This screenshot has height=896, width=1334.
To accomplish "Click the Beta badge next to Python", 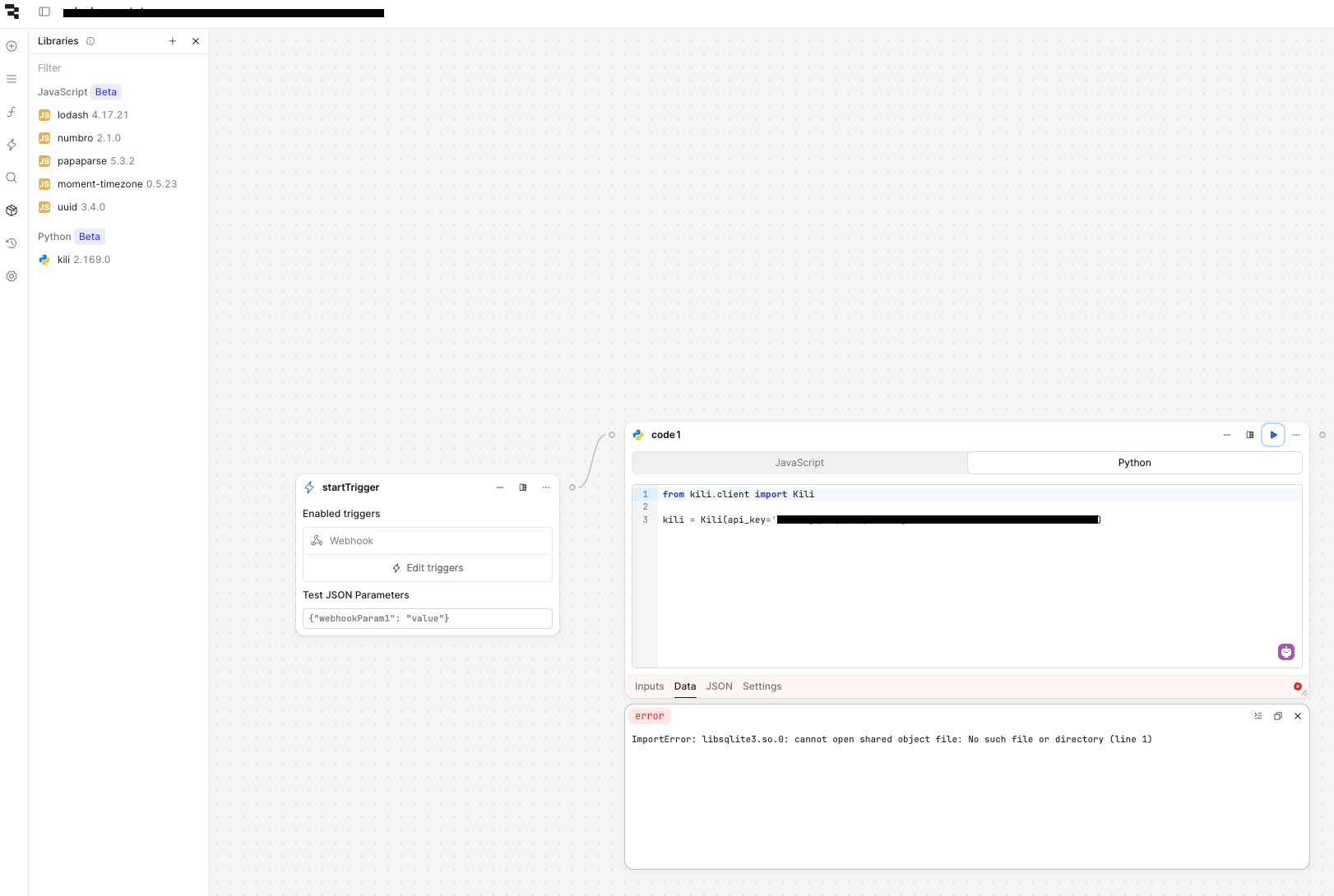I will tap(90, 237).
